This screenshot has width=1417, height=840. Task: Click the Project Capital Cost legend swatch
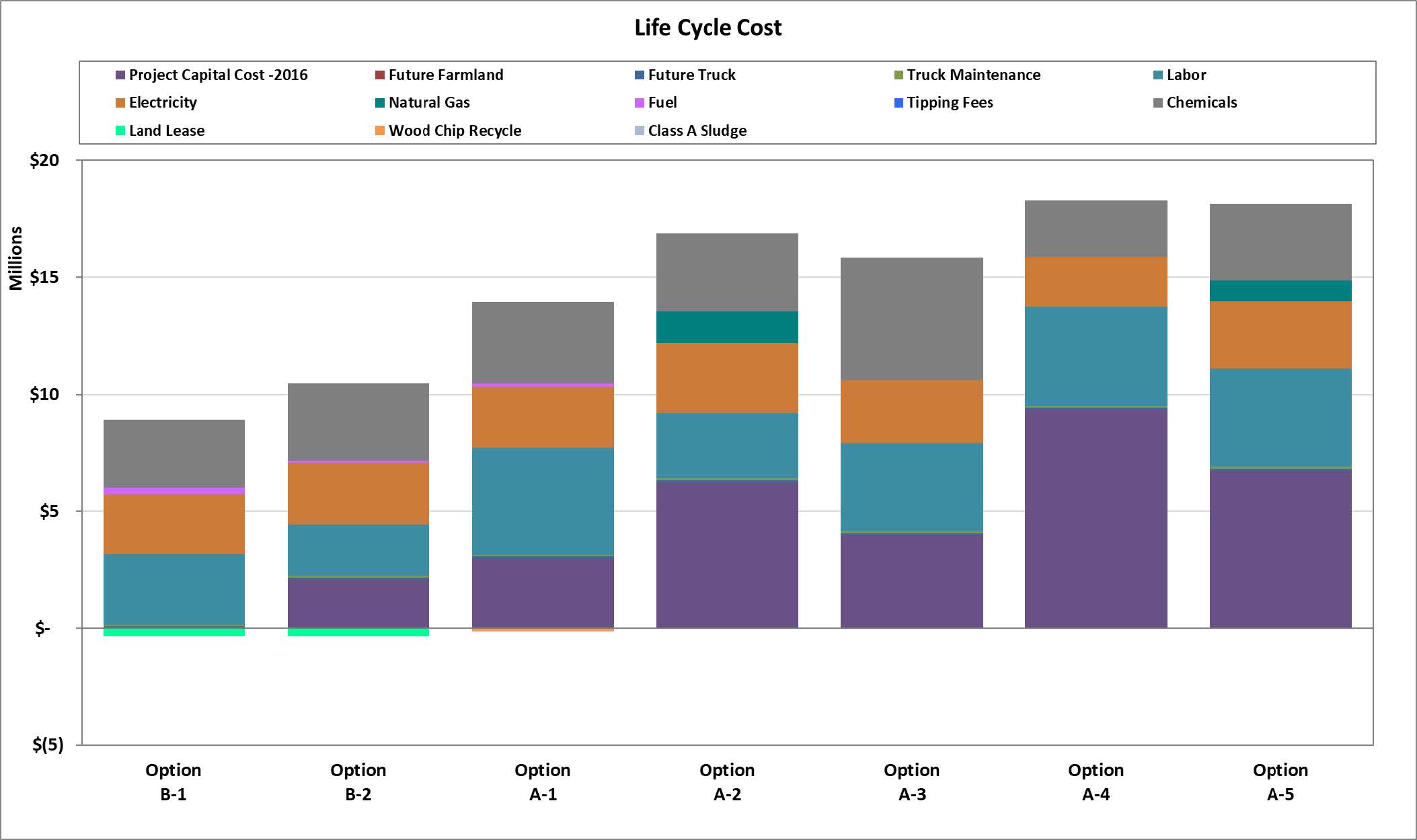pos(120,75)
